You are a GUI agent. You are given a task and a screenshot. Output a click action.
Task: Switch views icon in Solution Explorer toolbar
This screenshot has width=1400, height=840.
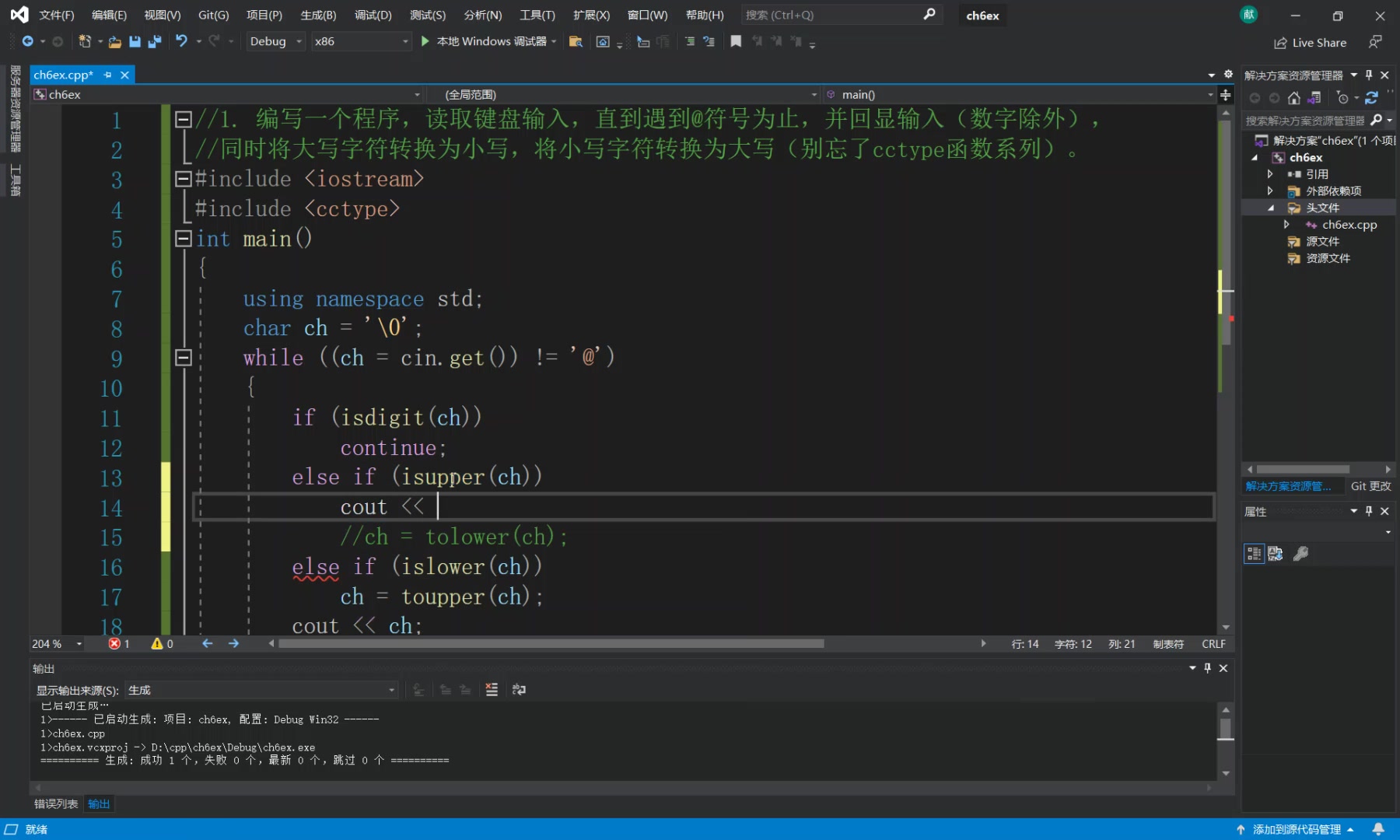1314,98
